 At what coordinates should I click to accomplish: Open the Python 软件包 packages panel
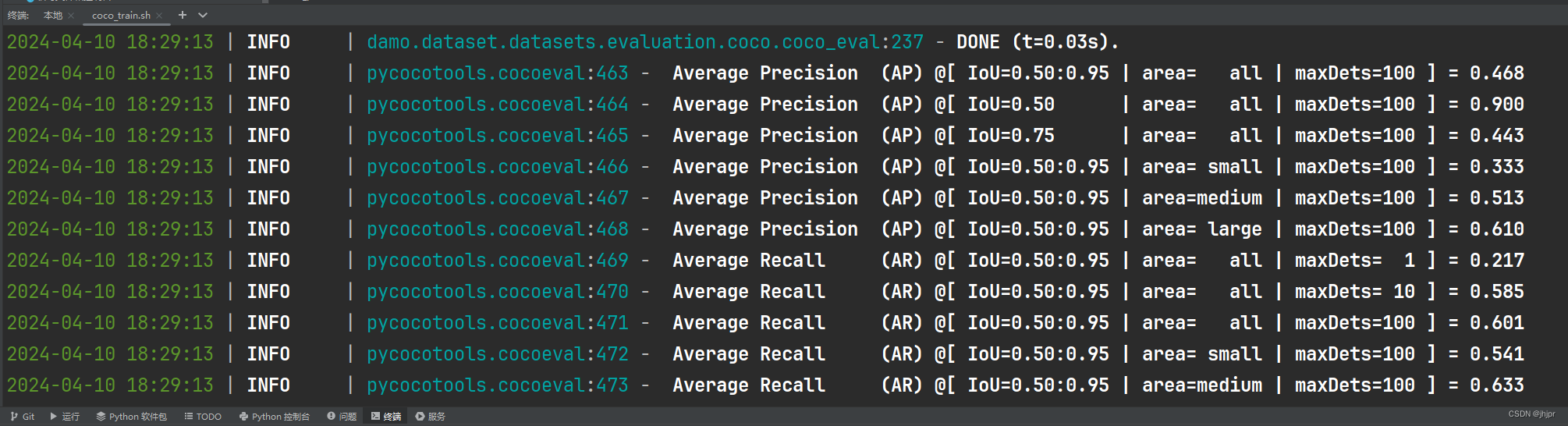point(132,417)
